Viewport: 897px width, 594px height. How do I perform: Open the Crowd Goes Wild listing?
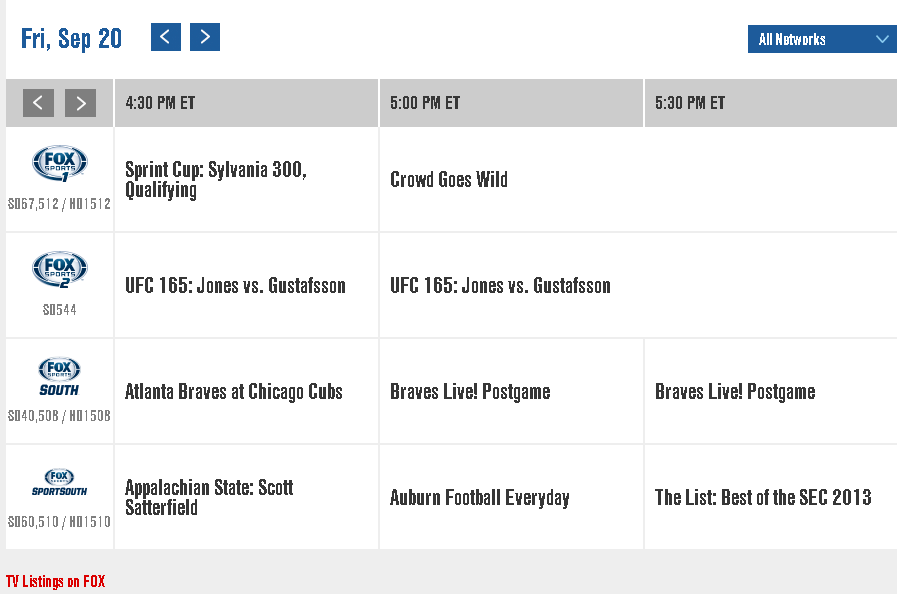[x=449, y=180]
